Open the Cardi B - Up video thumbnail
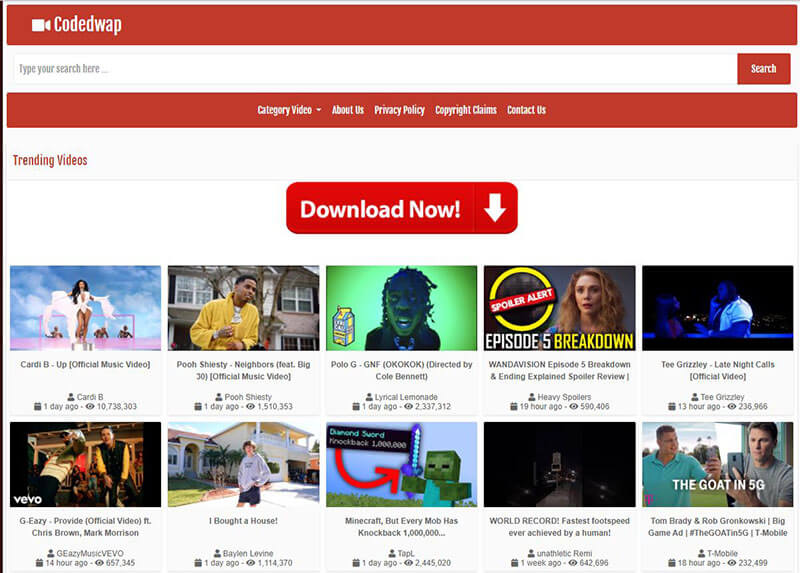 click(85, 308)
